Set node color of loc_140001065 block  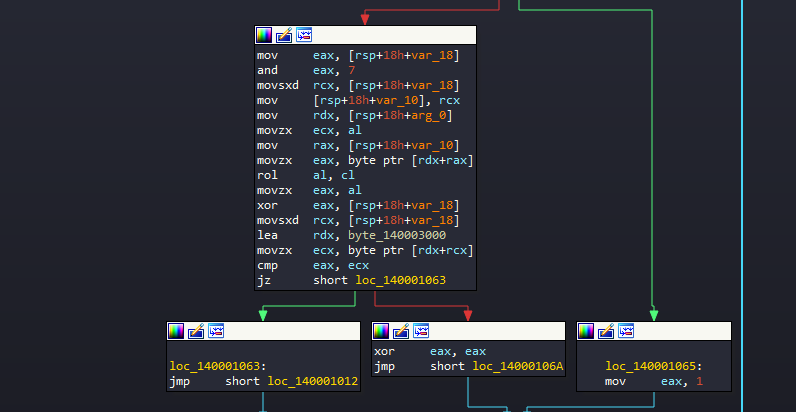(586, 331)
